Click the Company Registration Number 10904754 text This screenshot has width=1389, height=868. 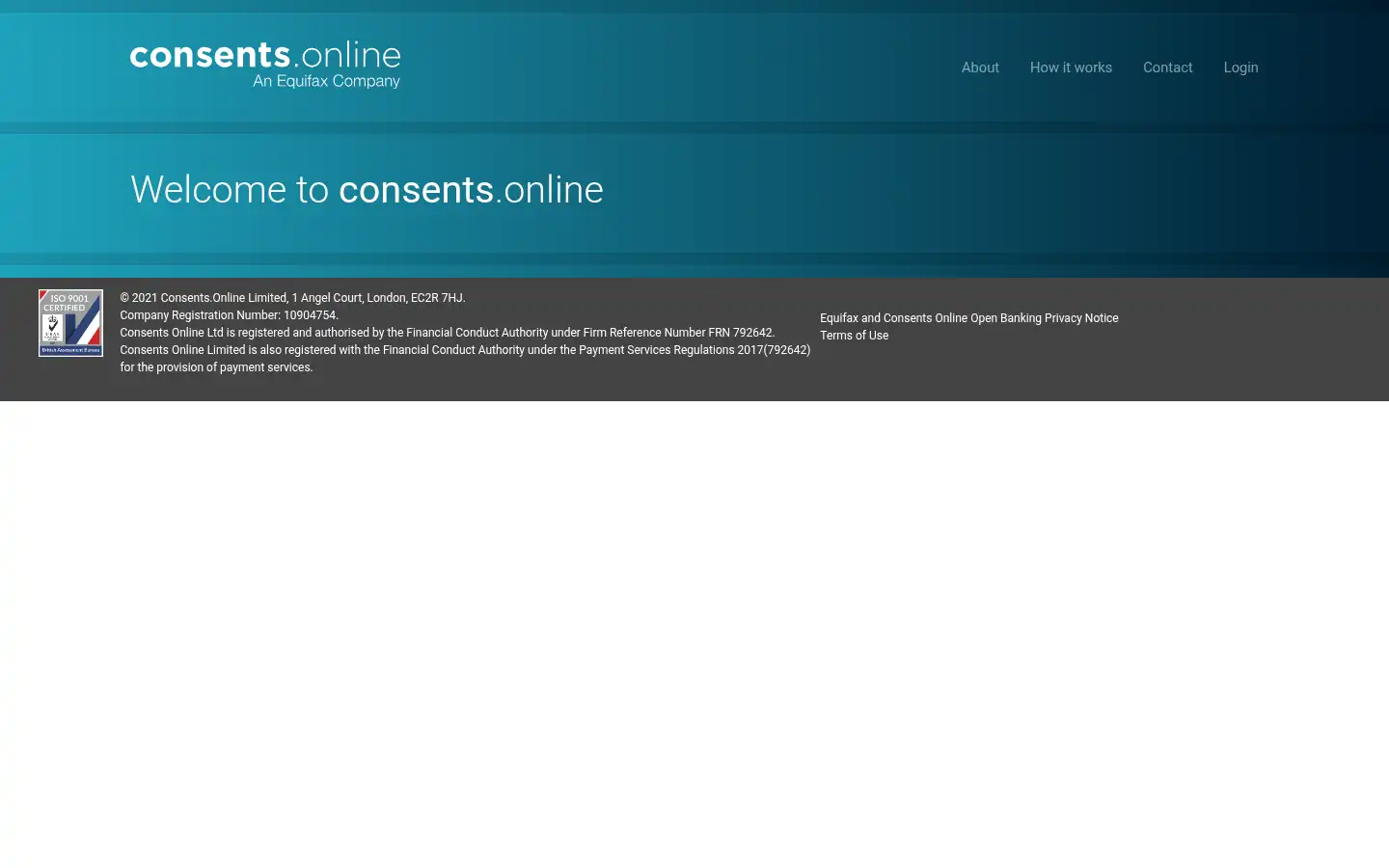coord(229,315)
